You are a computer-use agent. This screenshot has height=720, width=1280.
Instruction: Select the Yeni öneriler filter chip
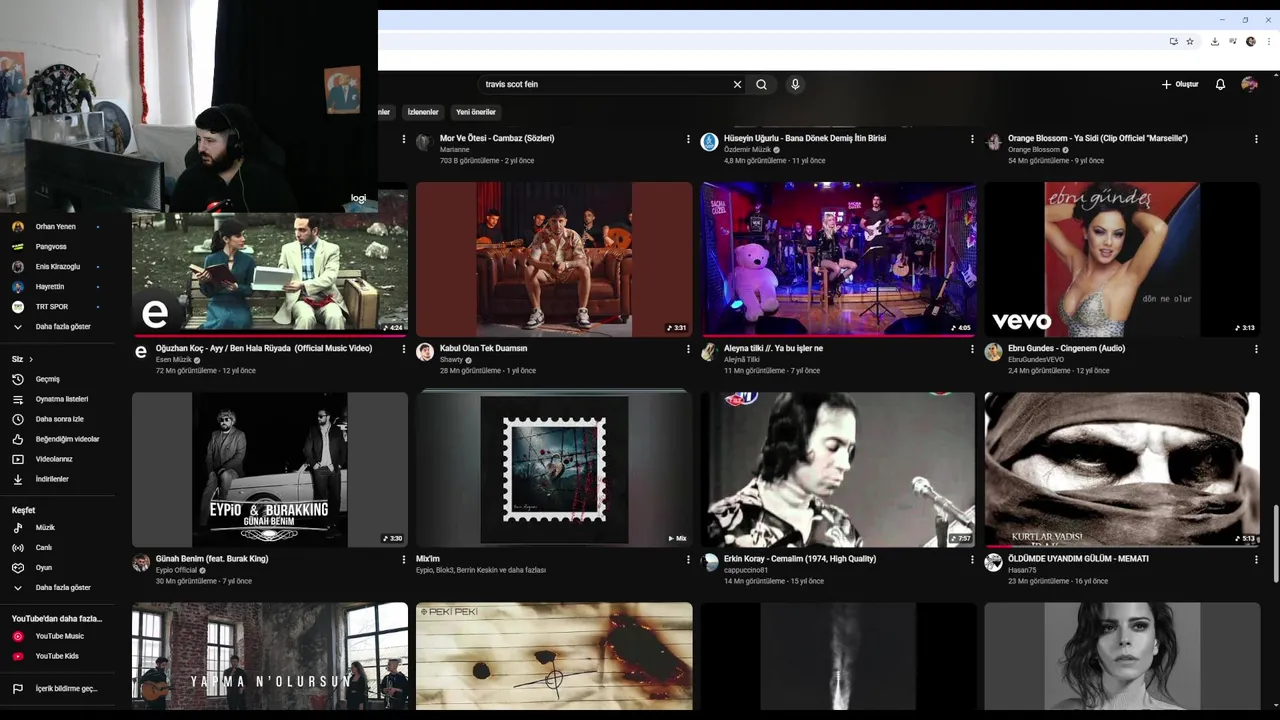click(x=476, y=112)
